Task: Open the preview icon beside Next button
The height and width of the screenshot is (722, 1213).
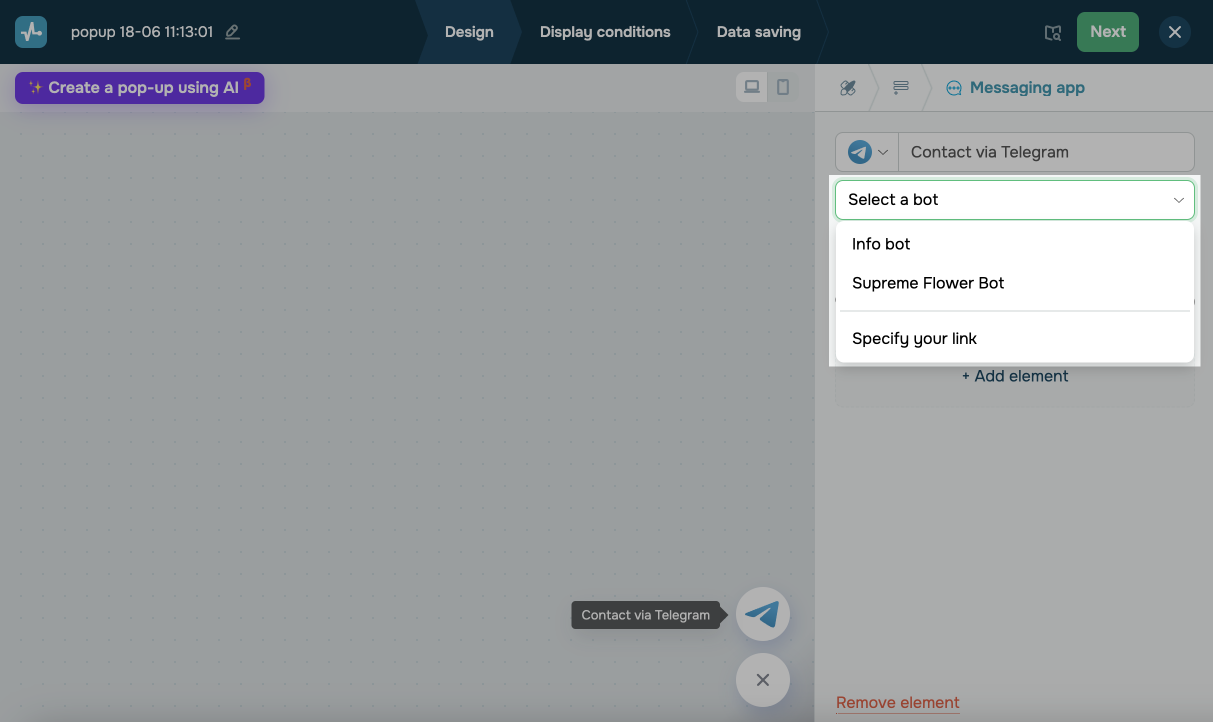Action: coord(1052,32)
